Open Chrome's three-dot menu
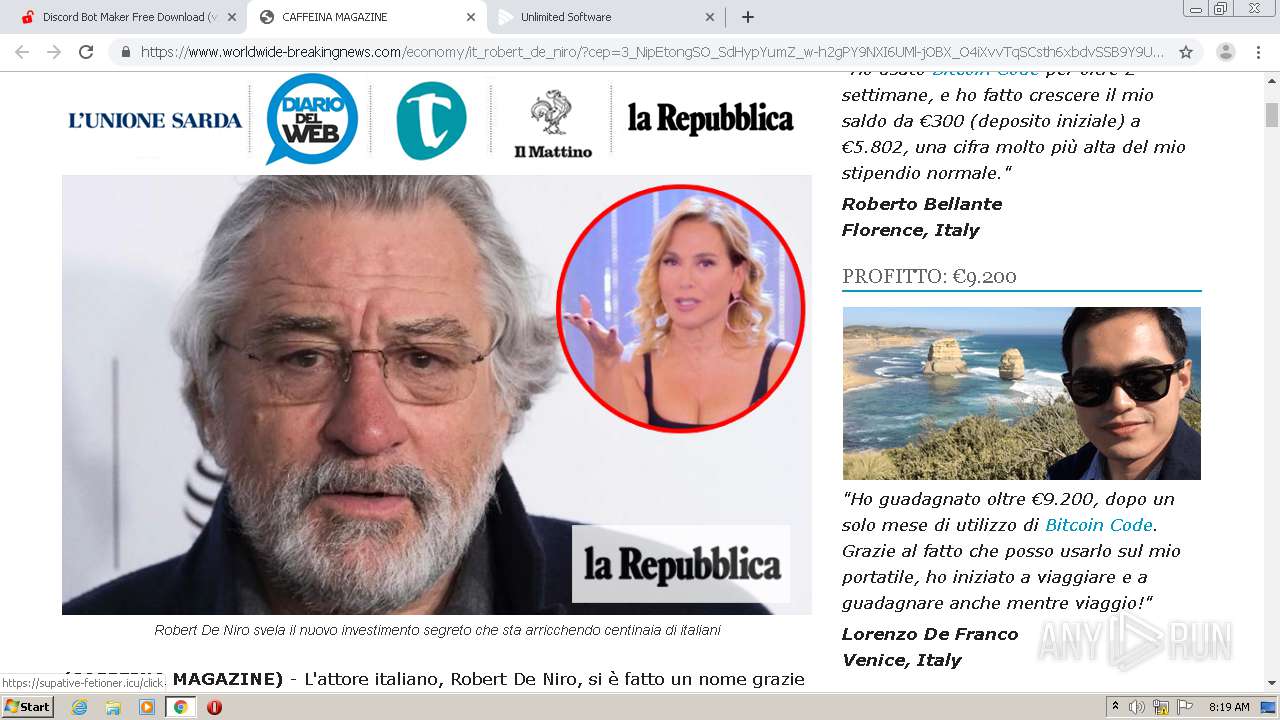This screenshot has height=720, width=1280. tap(1259, 52)
